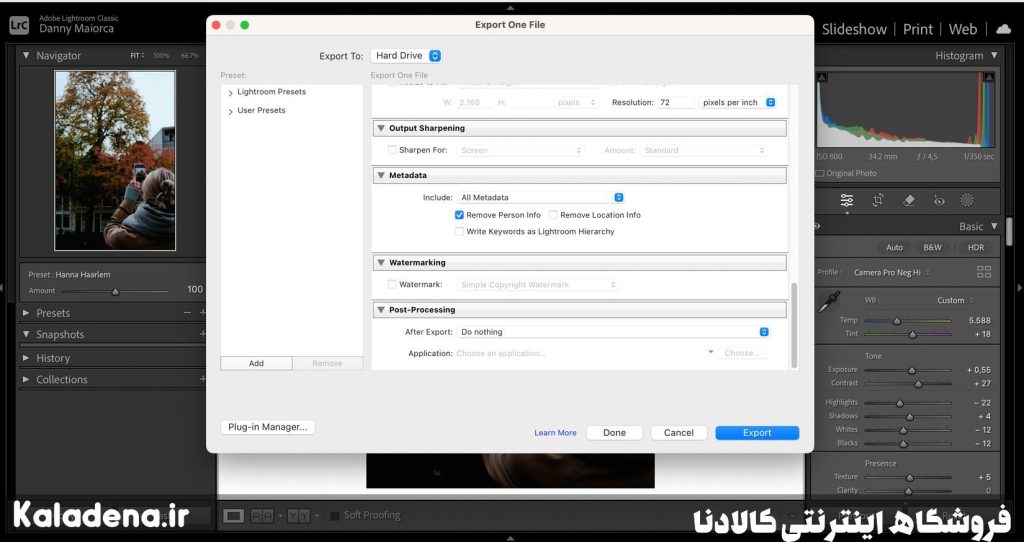This screenshot has width=1024, height=542.
Task: Switch to the Slideshow module
Action: [854, 29]
